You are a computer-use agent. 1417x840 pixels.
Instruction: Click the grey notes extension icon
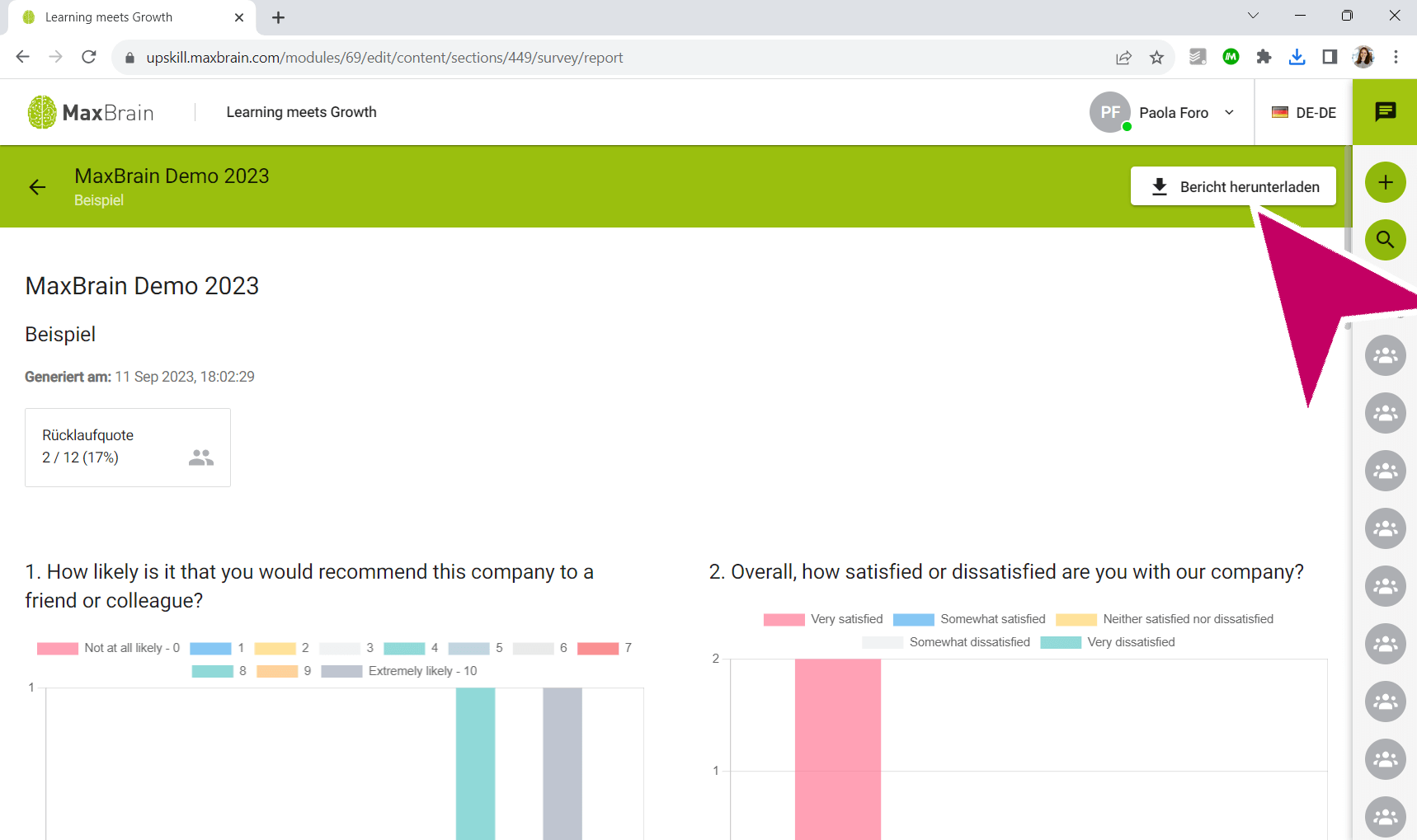coord(1198,57)
